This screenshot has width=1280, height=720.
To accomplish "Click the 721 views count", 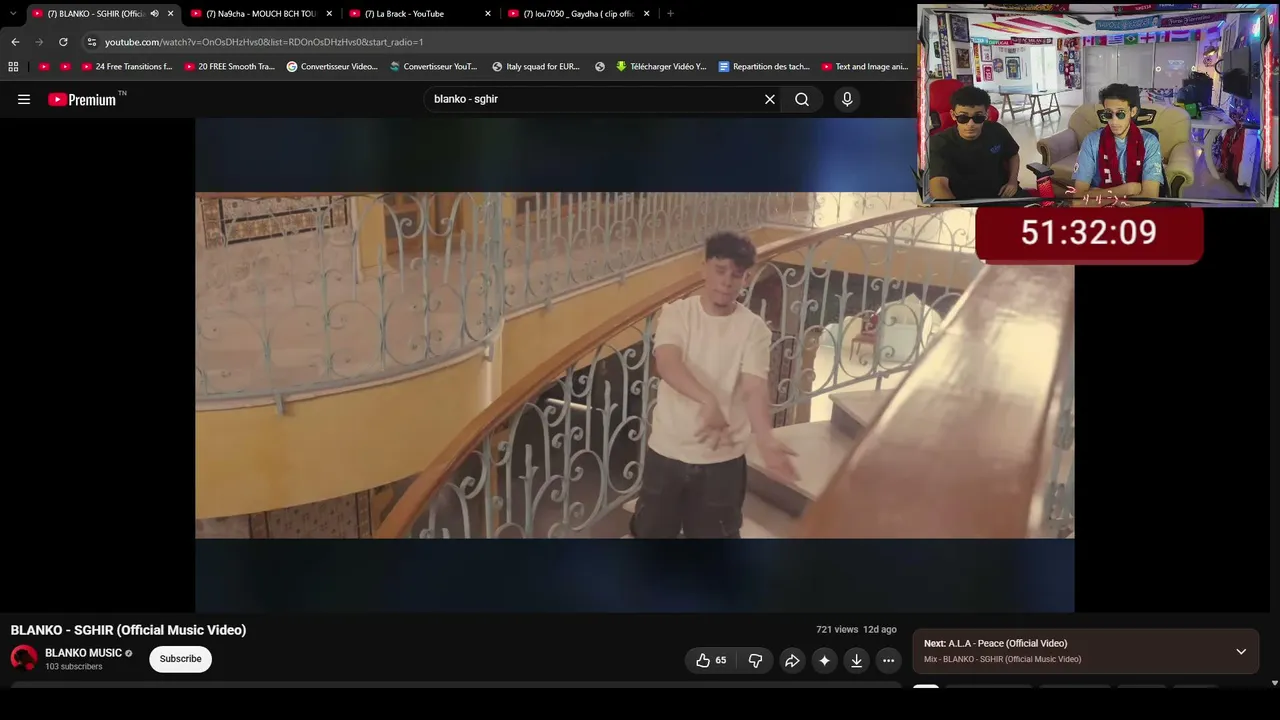I will [837, 630].
